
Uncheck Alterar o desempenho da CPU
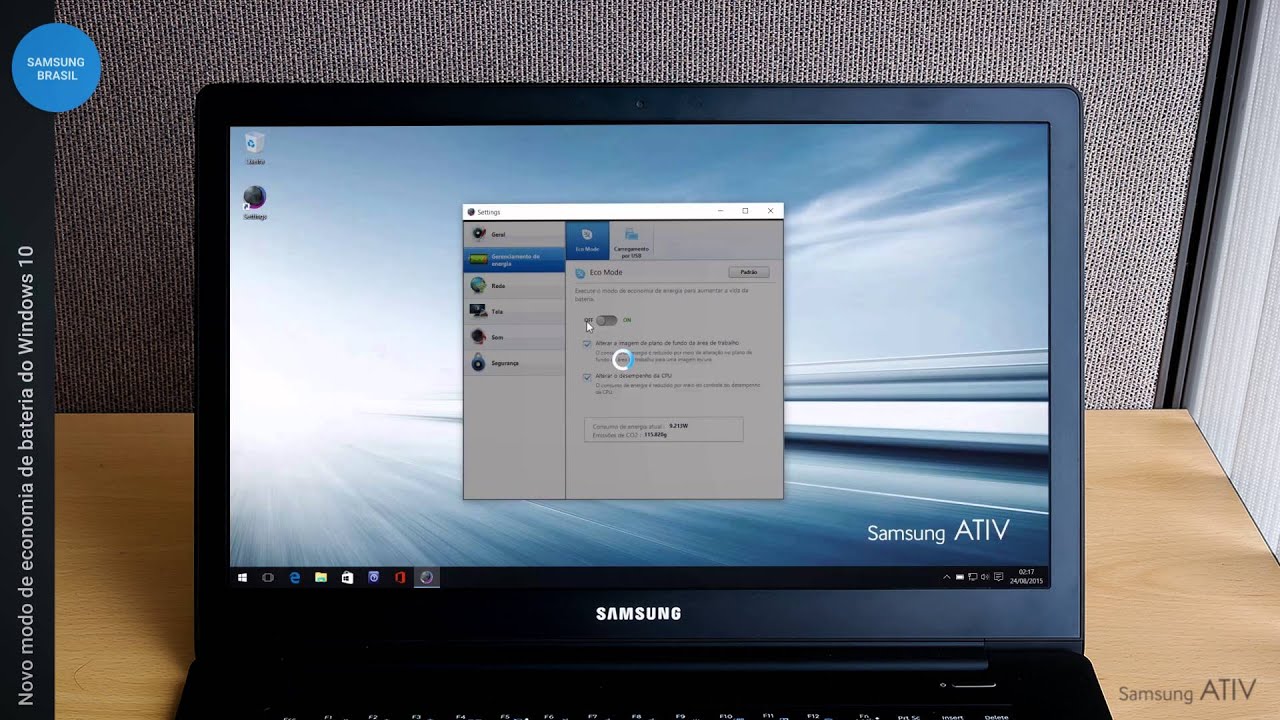point(587,376)
